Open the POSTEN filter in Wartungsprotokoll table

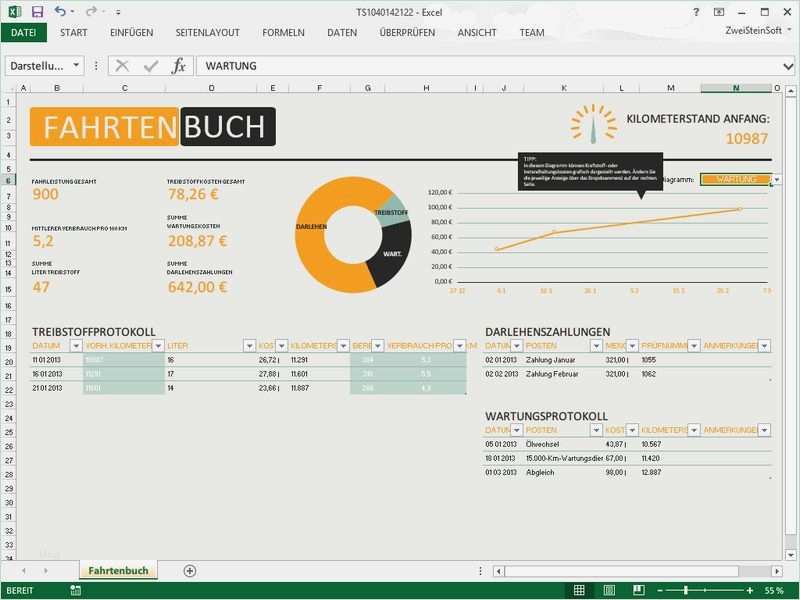coord(596,428)
